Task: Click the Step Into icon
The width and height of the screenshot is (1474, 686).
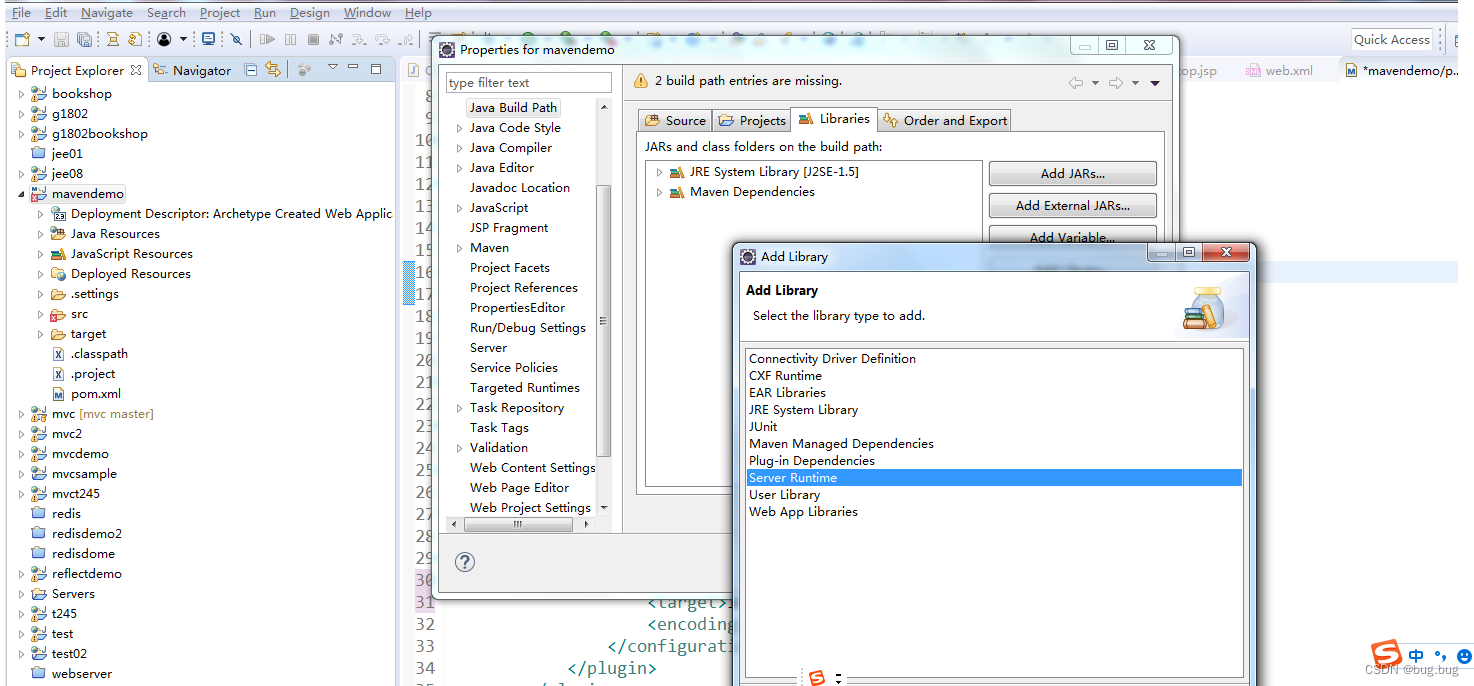Action: 359,40
